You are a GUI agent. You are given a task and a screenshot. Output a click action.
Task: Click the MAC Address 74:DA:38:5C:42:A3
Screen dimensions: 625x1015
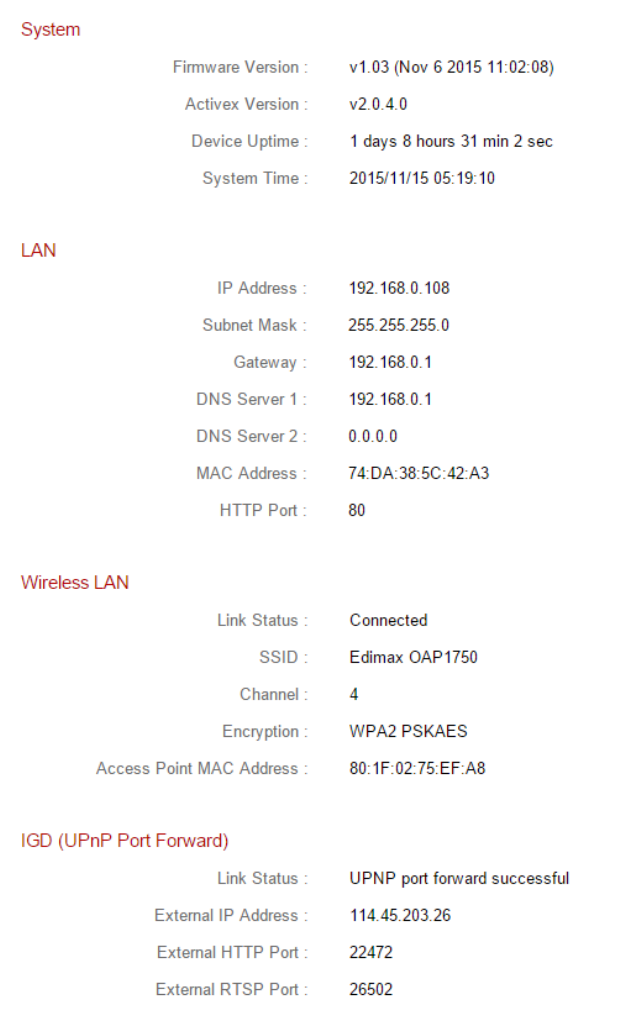pos(419,474)
